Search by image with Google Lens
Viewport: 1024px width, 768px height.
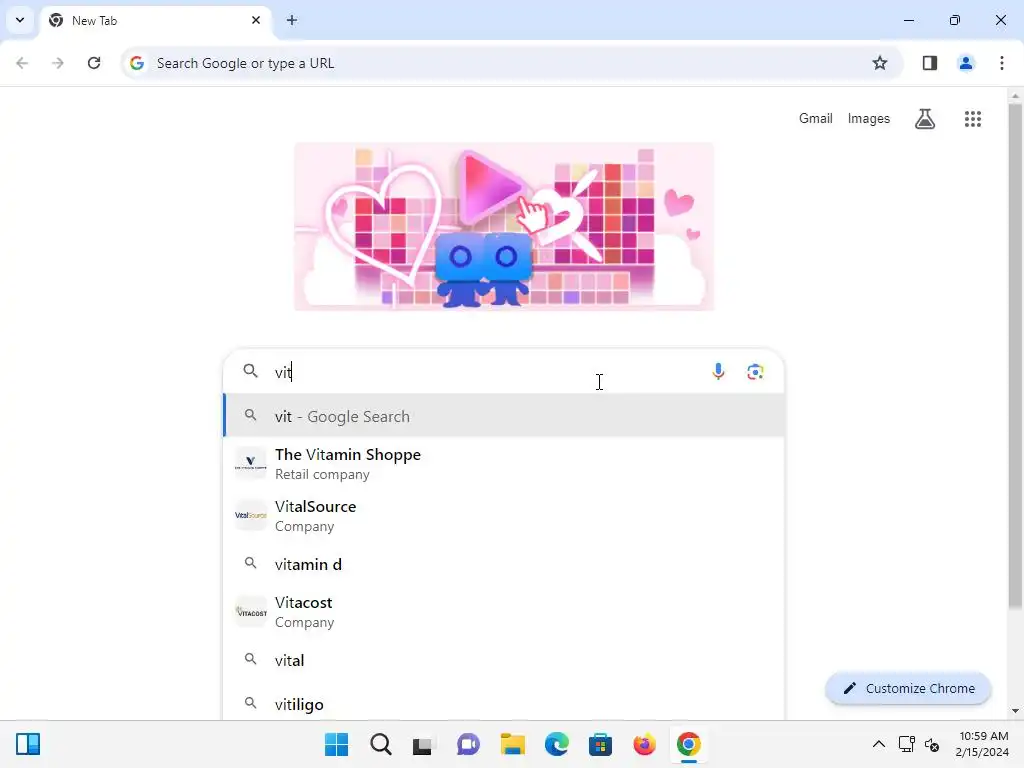755,372
